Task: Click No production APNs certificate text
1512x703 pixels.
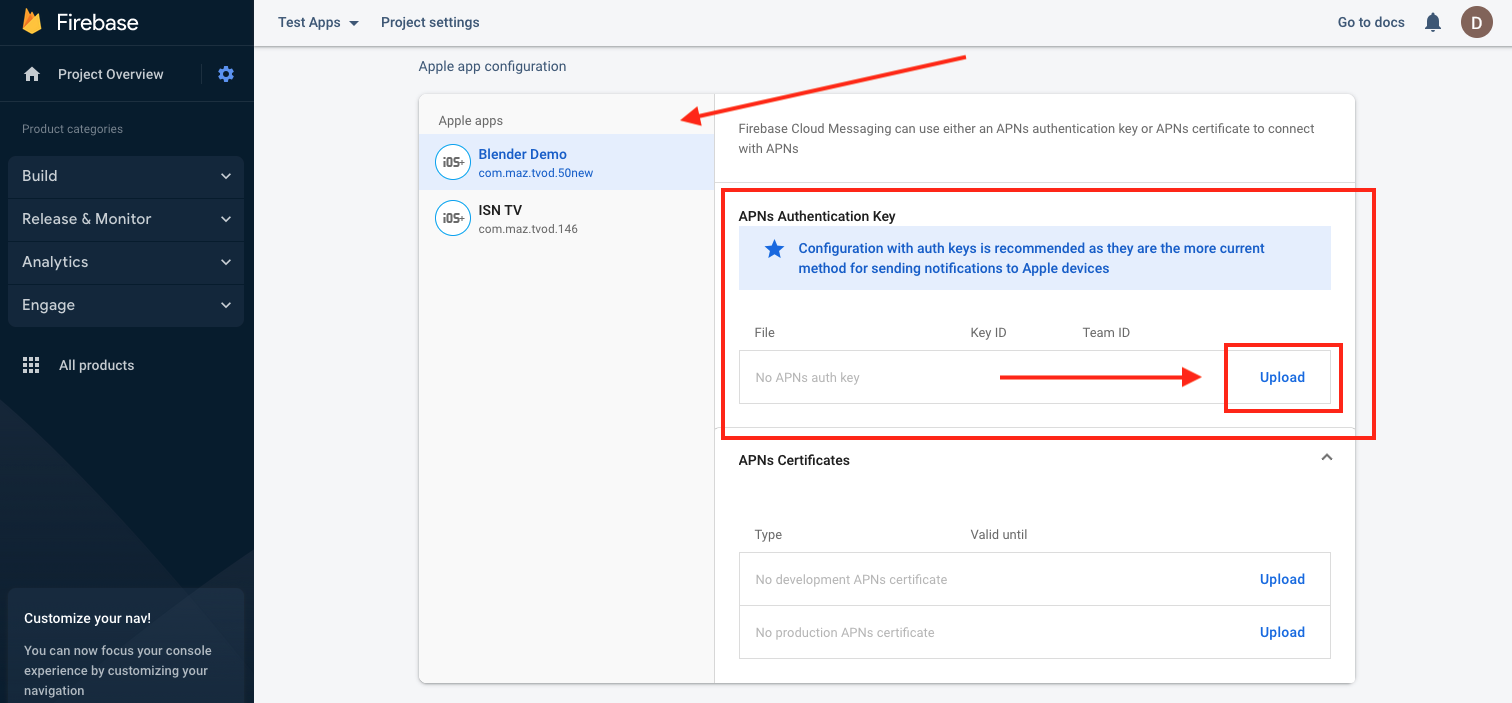Action: tap(845, 633)
